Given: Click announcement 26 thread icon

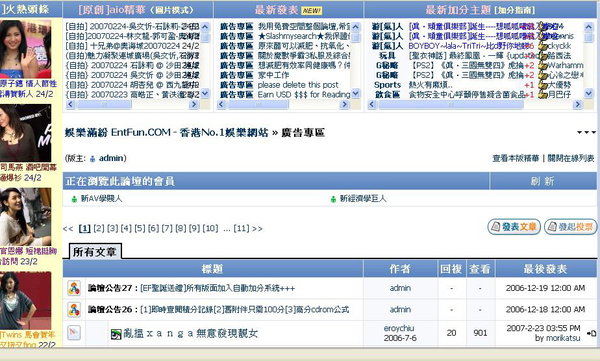Looking at the screenshot, I should (x=74, y=310).
